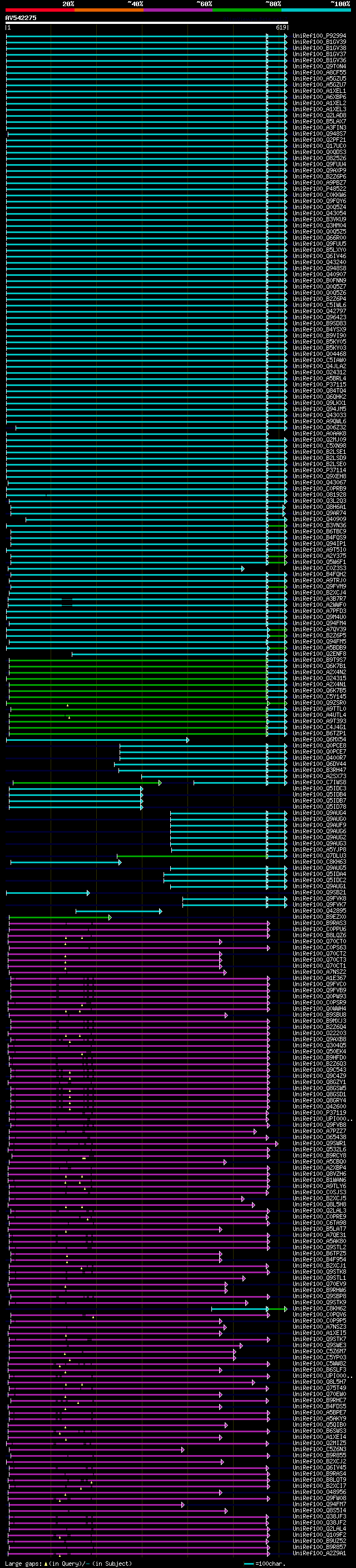Image resolution: width=356 pixels, height=1568 pixels.
Task: Select the UniRef100_A1XEL1 label
Action: 319,91
